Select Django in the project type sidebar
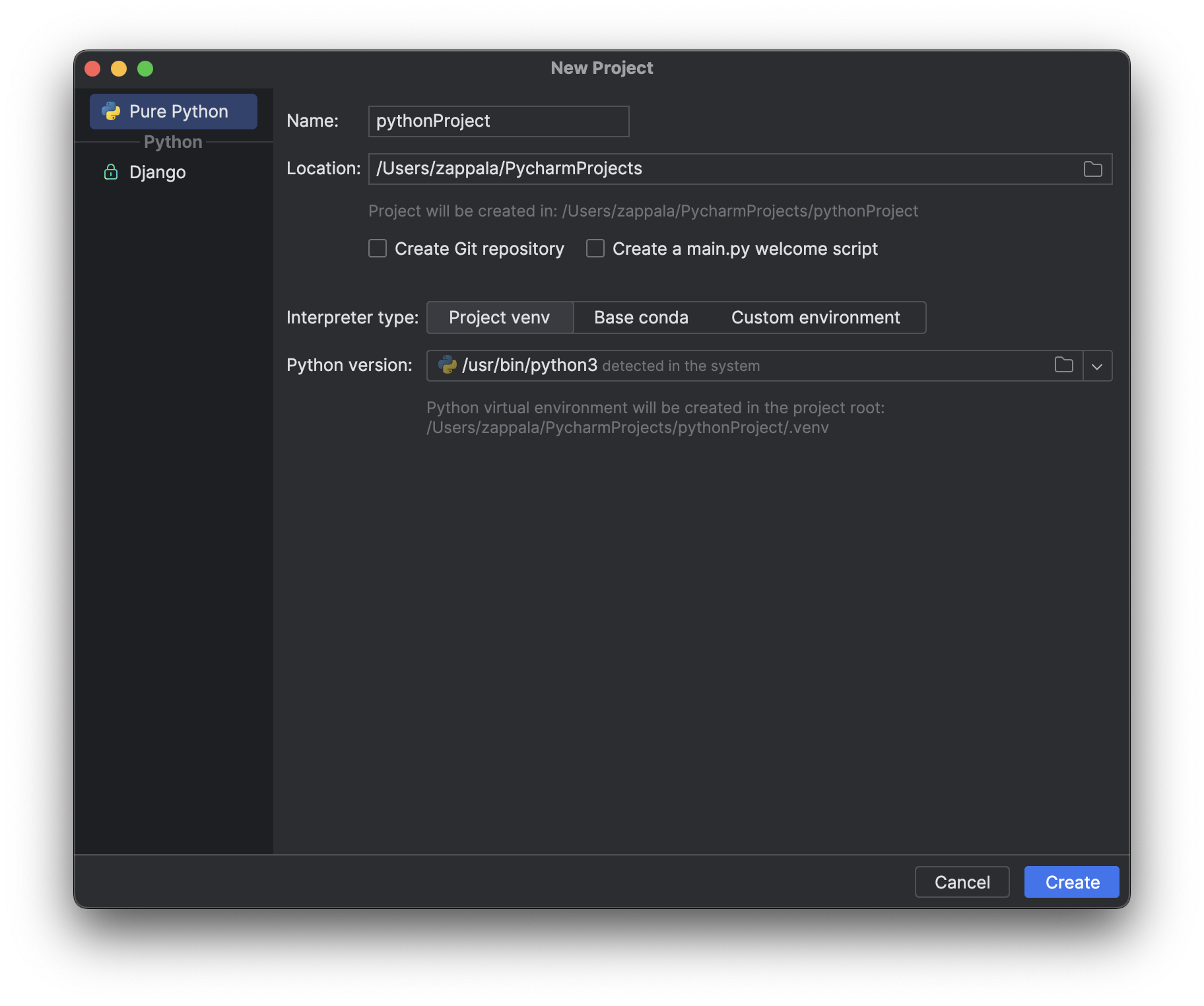Image resolution: width=1204 pixels, height=1006 pixels. point(157,172)
